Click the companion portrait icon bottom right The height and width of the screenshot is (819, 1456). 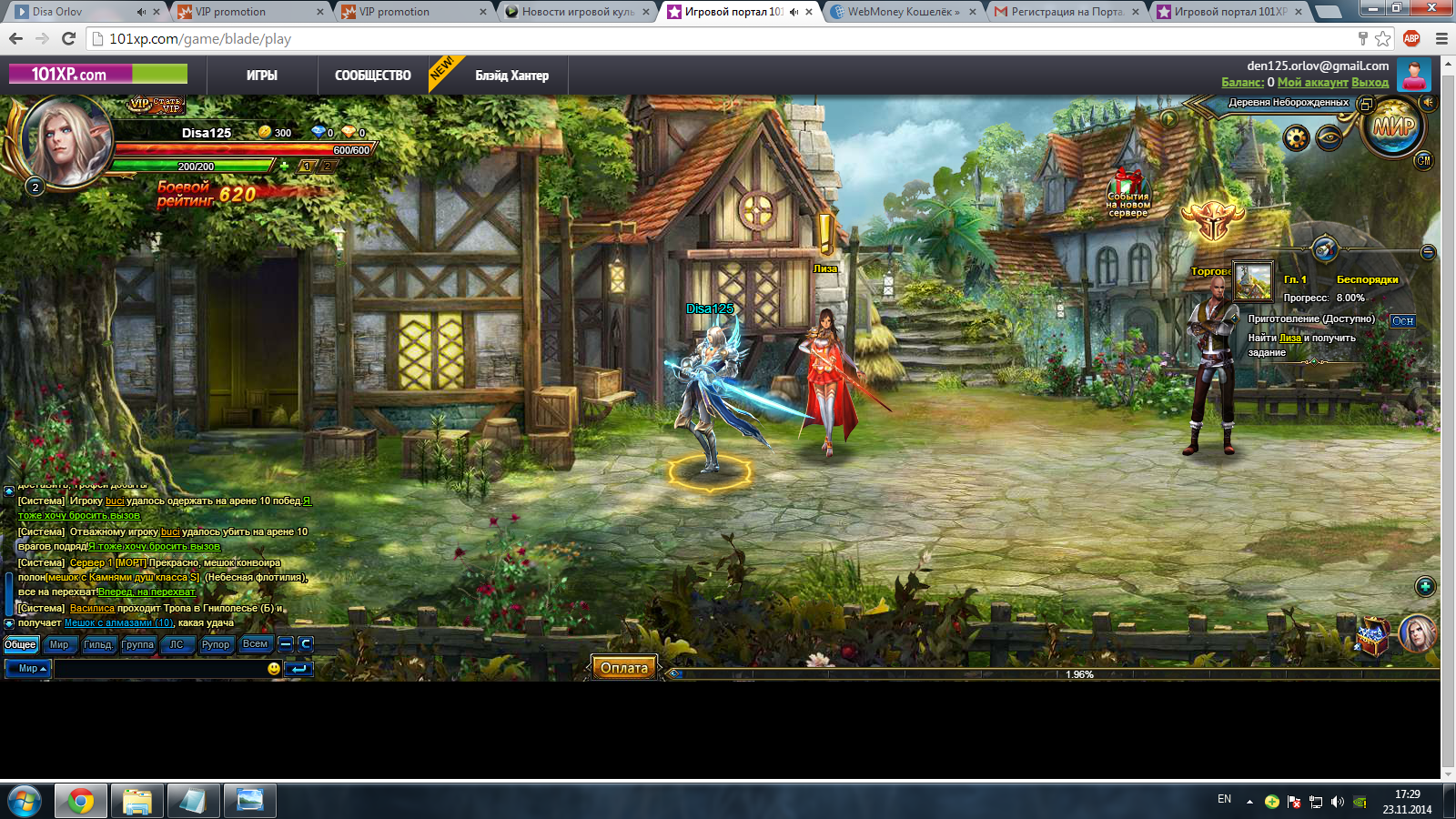(x=1417, y=633)
